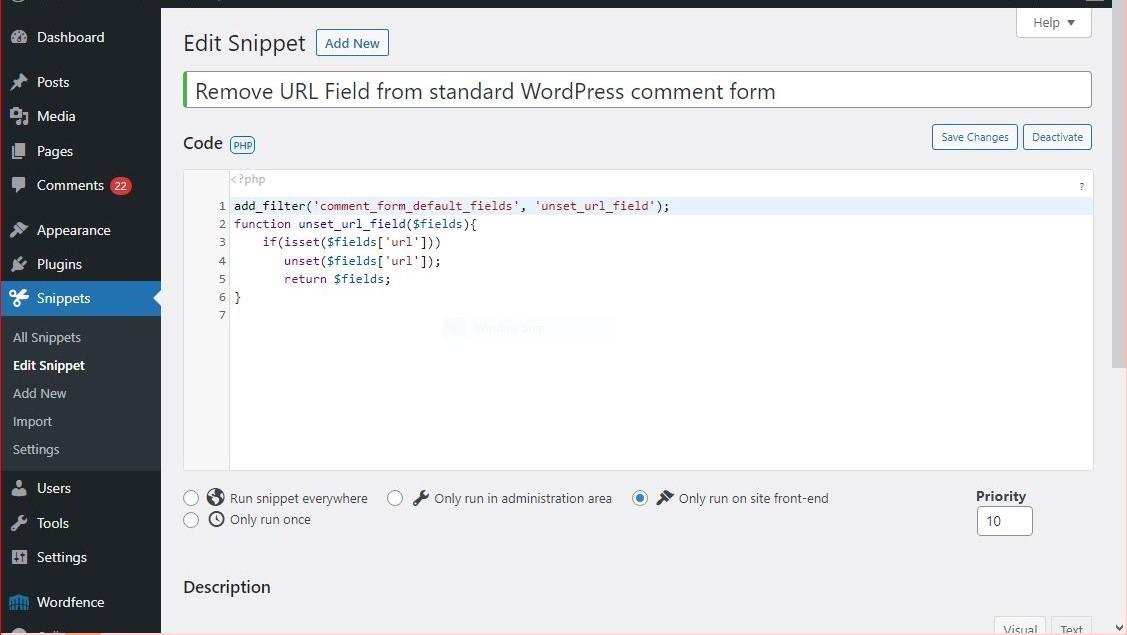Click the Plugins plug icon
The image size is (1127, 635).
click(x=19, y=264)
